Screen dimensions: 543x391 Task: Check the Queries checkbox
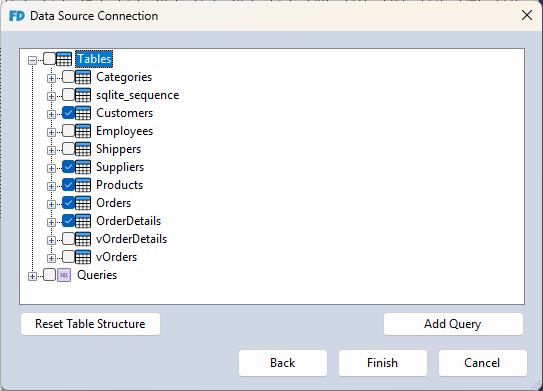pyautogui.click(x=49, y=275)
